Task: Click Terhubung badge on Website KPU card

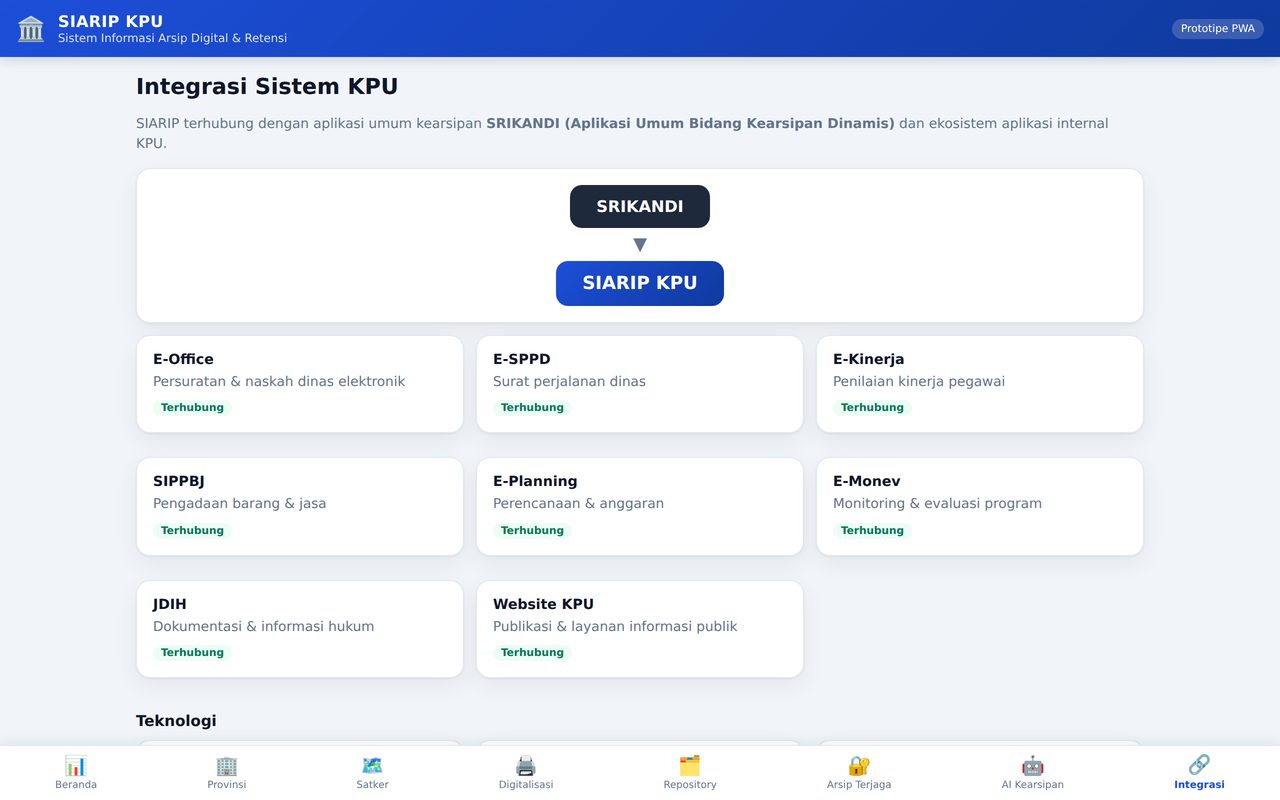Action: point(532,652)
